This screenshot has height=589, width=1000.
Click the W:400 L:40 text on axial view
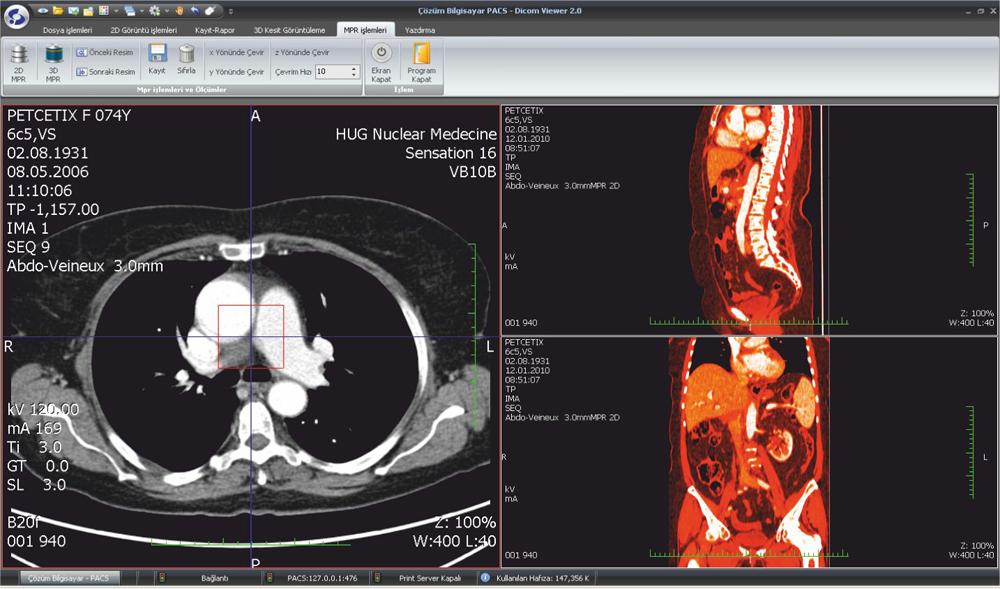[454, 541]
